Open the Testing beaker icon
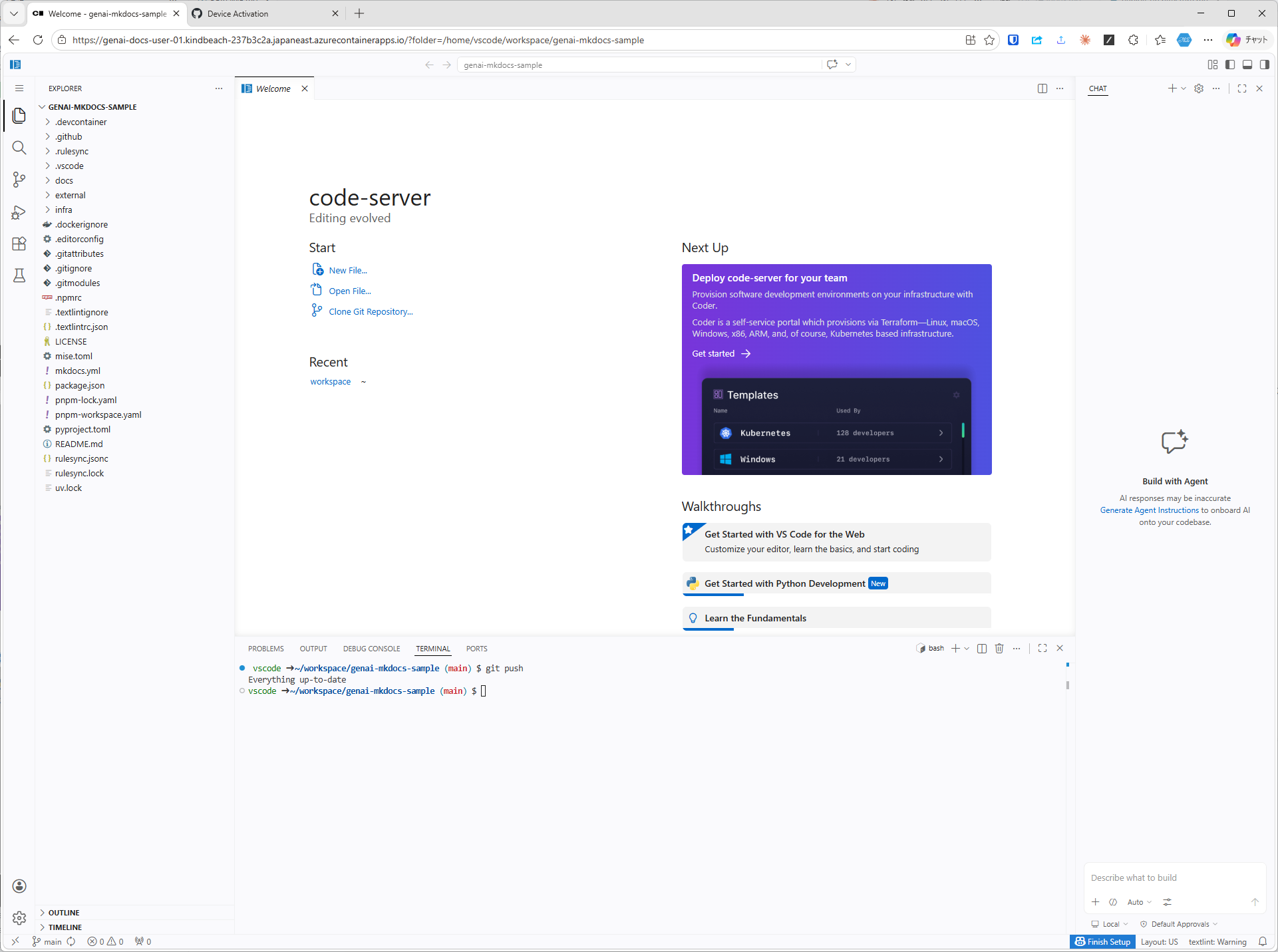 point(19,275)
